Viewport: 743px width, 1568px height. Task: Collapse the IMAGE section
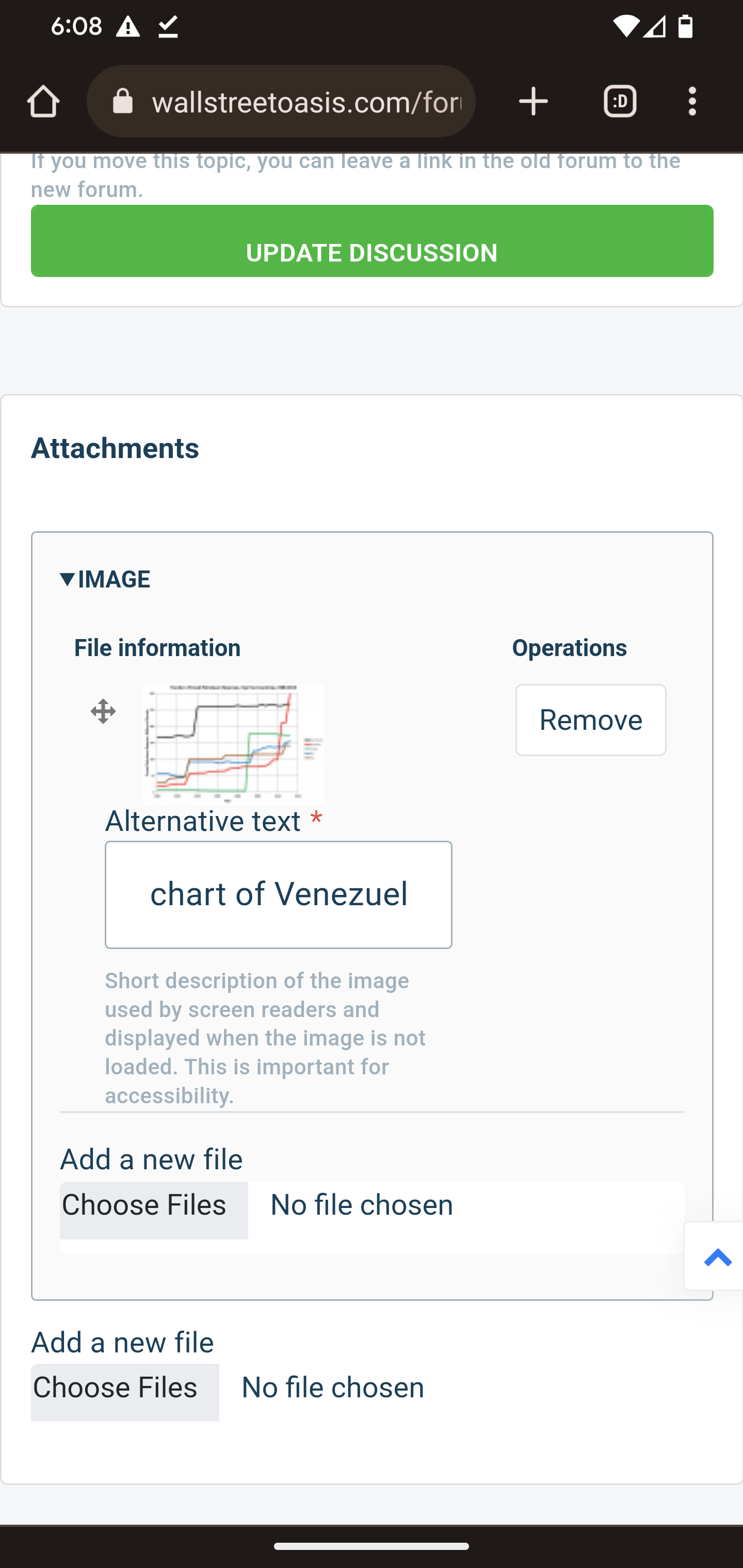[x=106, y=579]
